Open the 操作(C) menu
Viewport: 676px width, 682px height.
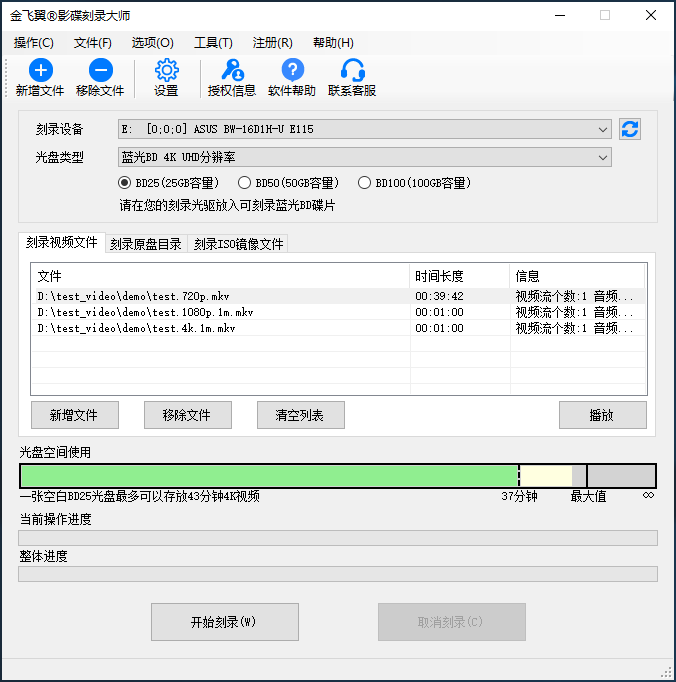click(x=33, y=43)
